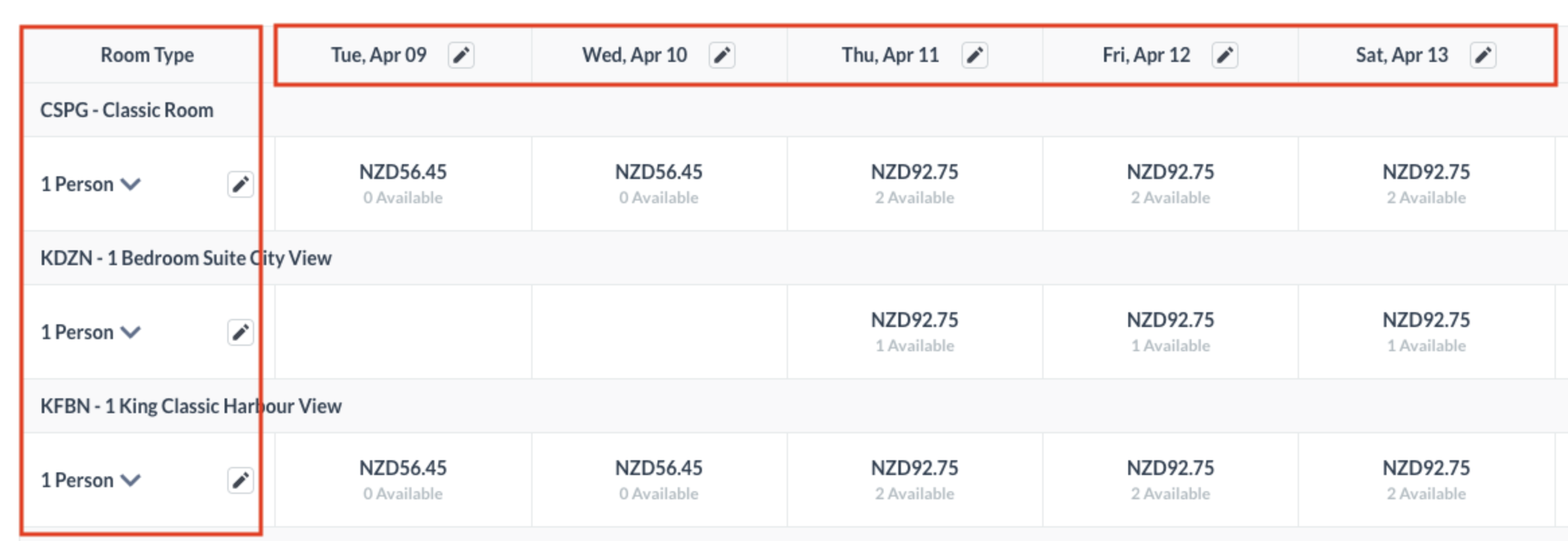This screenshot has width=1568, height=541.
Task: Click the empty KDZN cell for Wed, Apr 10
Action: (659, 332)
